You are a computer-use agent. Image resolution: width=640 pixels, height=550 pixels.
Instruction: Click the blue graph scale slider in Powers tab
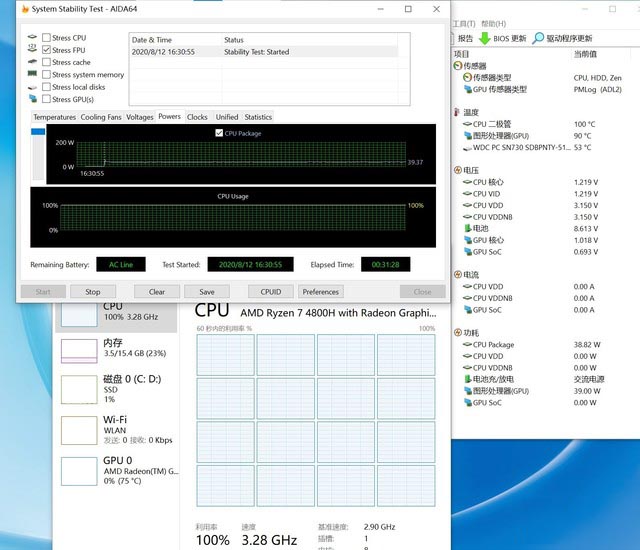click(x=38, y=131)
